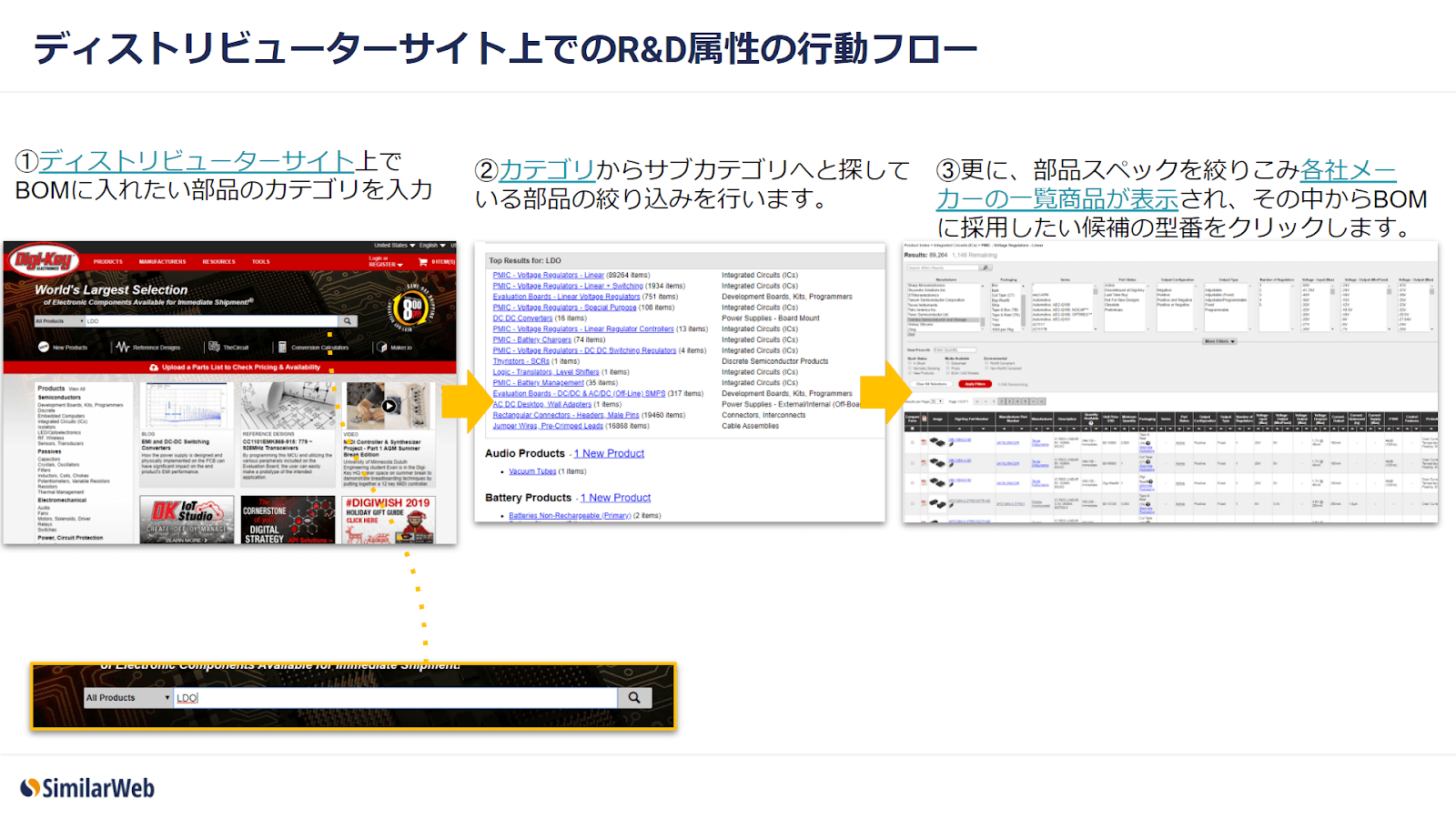Screen dimensions: 1456x819
Task: Open the MANUFACTURERS menu
Action: [162, 262]
